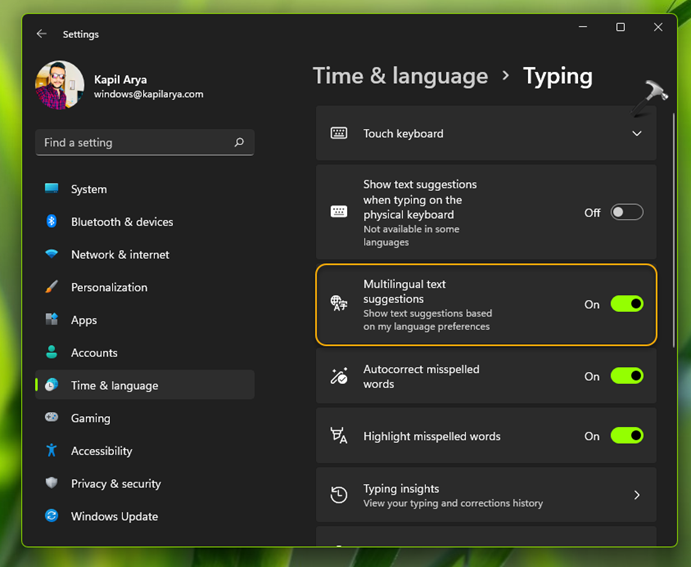Screen dimensions: 691x567
Task: Turn off Multilingual text suggestions toggle
Action: click(627, 304)
